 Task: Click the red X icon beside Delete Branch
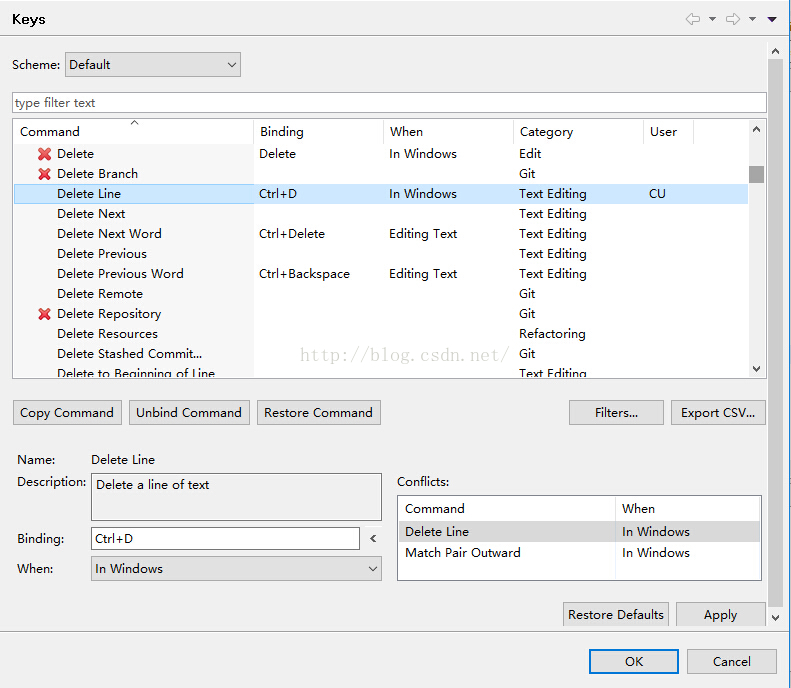[44, 174]
